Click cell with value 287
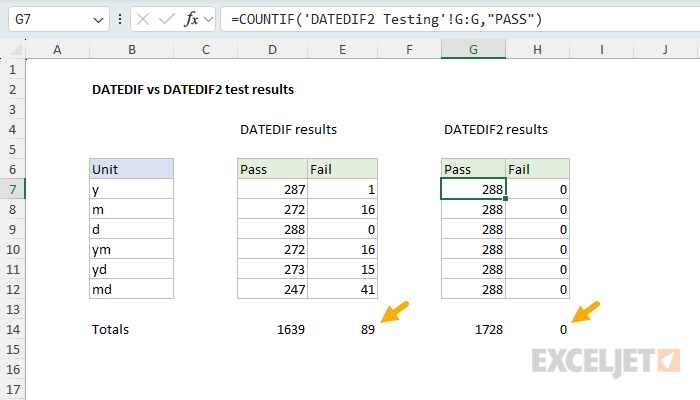The image size is (700, 400). [272, 189]
